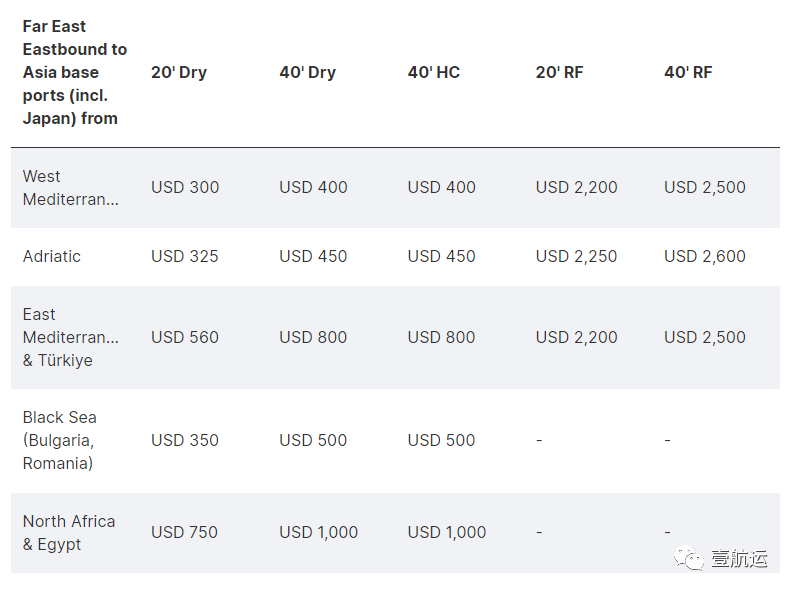
Task: Select Black Sea (Bulgaria, Romania) row label
Action: [60, 440]
